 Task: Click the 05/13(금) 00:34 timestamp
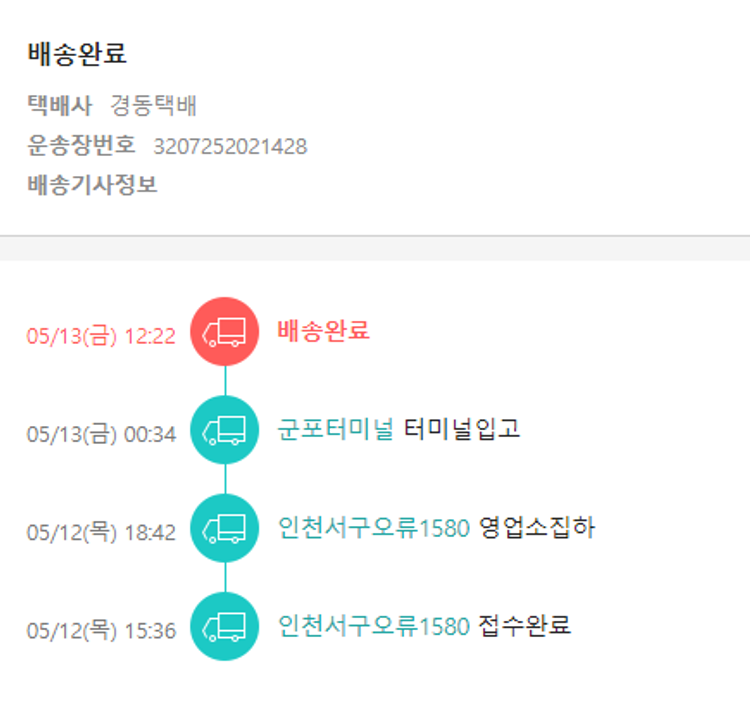point(101,435)
